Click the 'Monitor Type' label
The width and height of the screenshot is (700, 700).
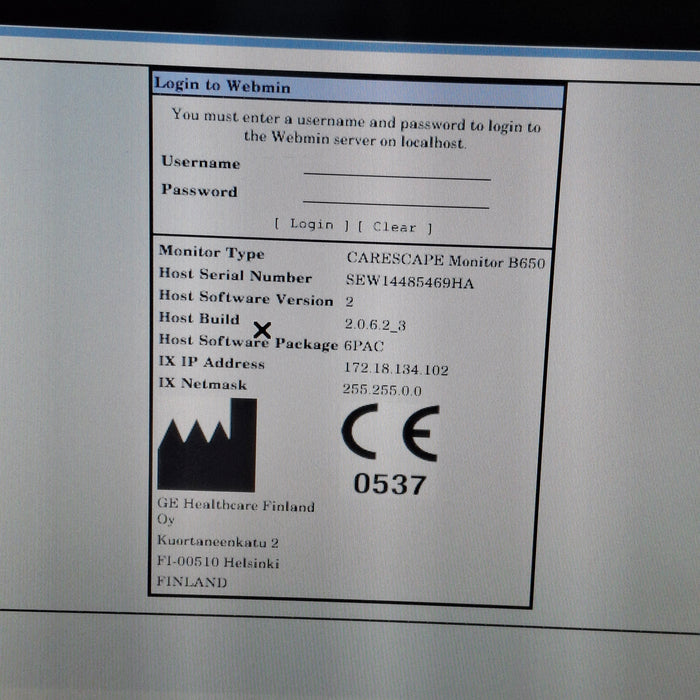[212, 253]
